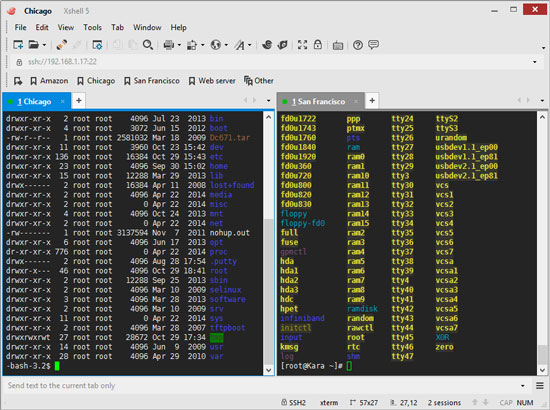
Task: Open the session Properties gear icon
Action: (x=97, y=45)
